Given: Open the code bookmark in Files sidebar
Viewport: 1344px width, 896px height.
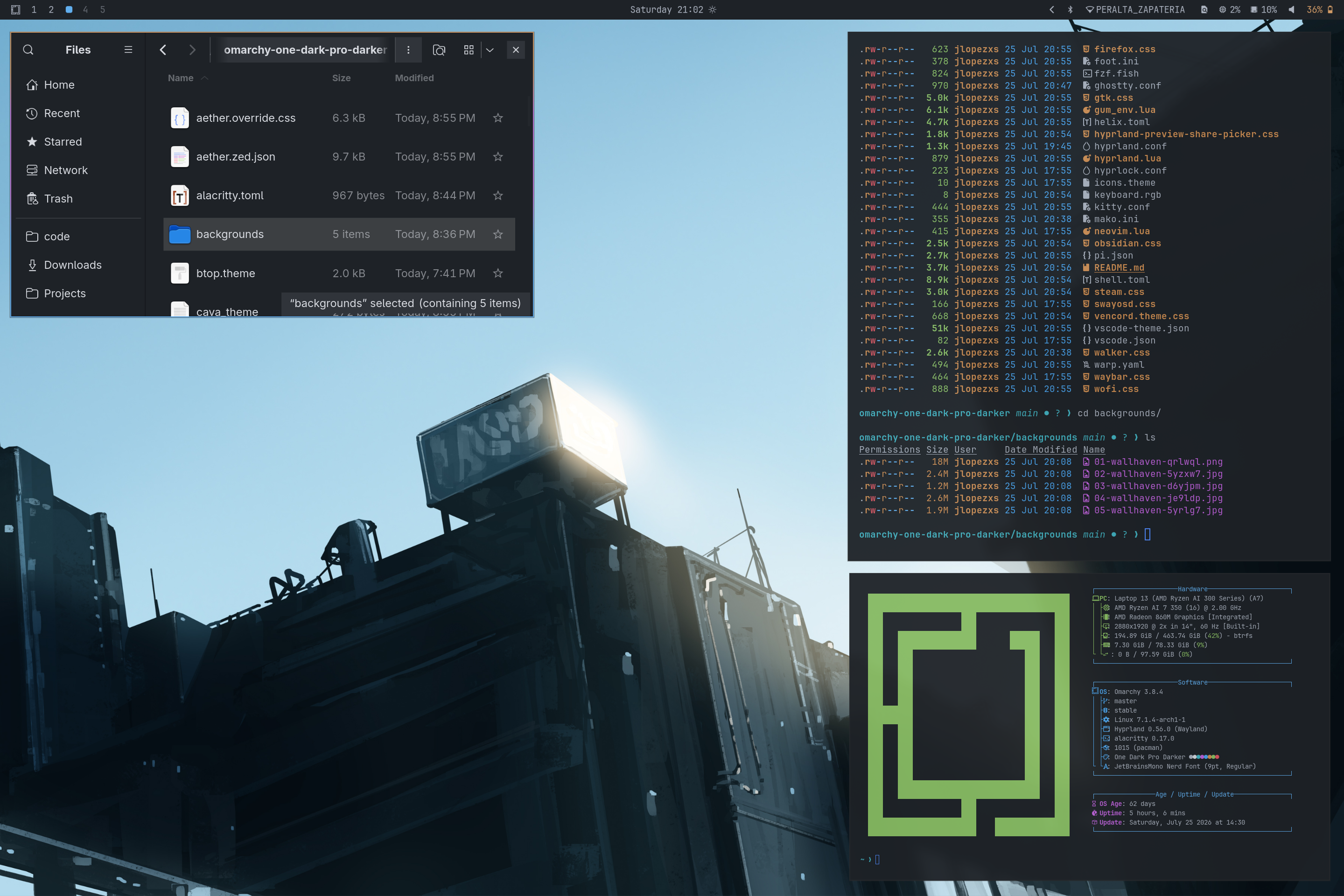Looking at the screenshot, I should [78, 237].
